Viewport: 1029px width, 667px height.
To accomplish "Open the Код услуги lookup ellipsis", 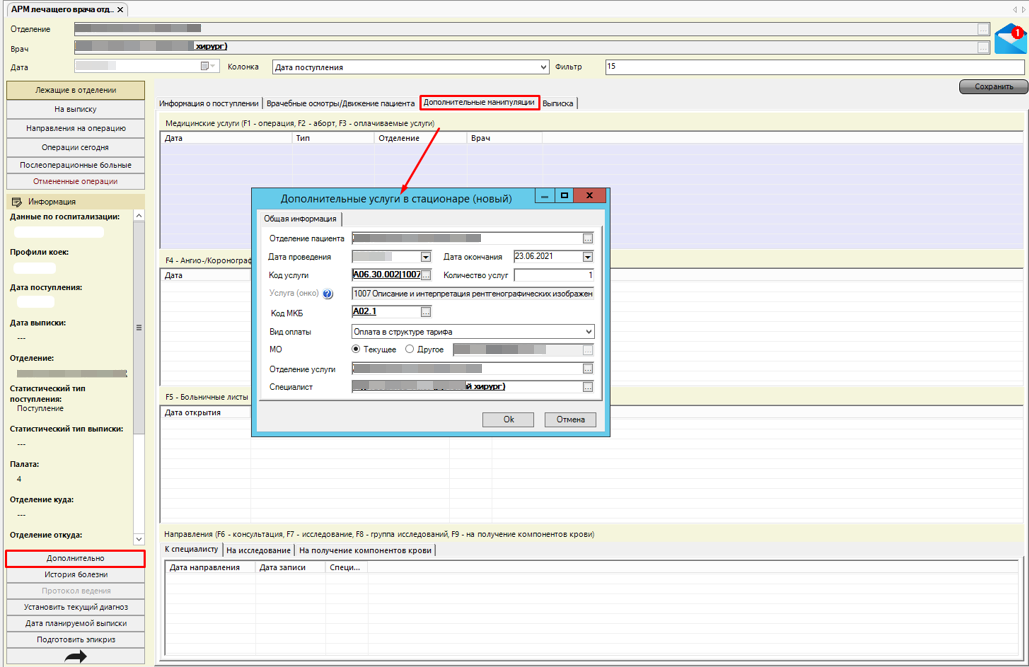I will [426, 274].
